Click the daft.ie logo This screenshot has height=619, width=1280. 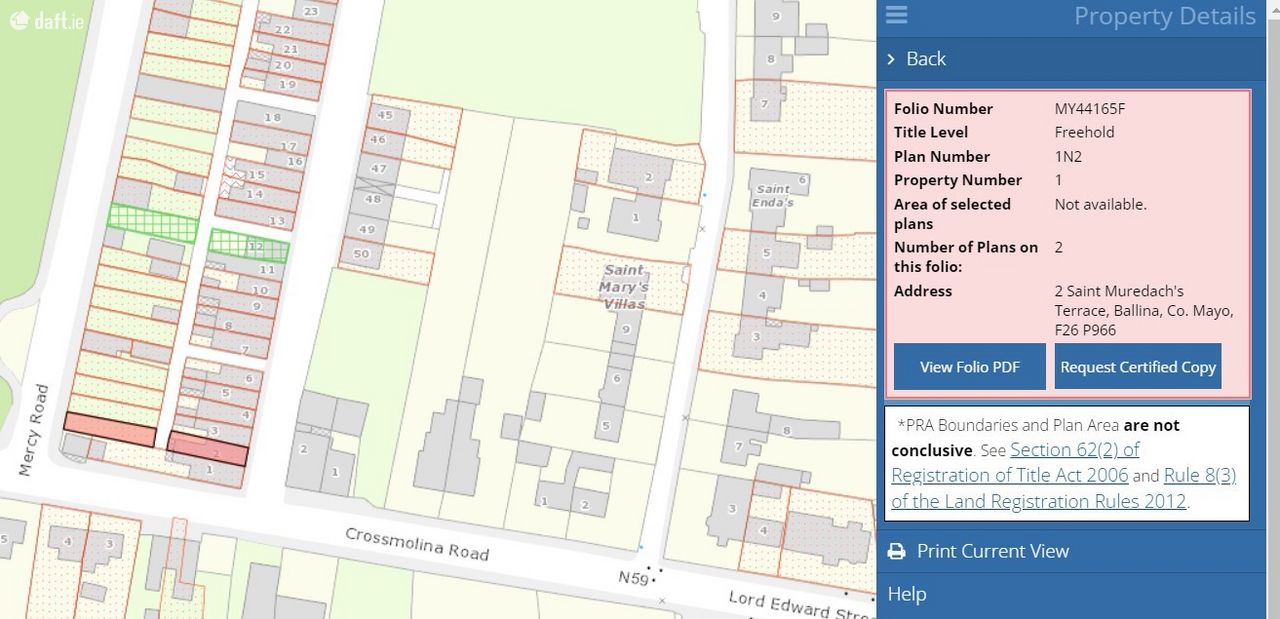(46, 19)
